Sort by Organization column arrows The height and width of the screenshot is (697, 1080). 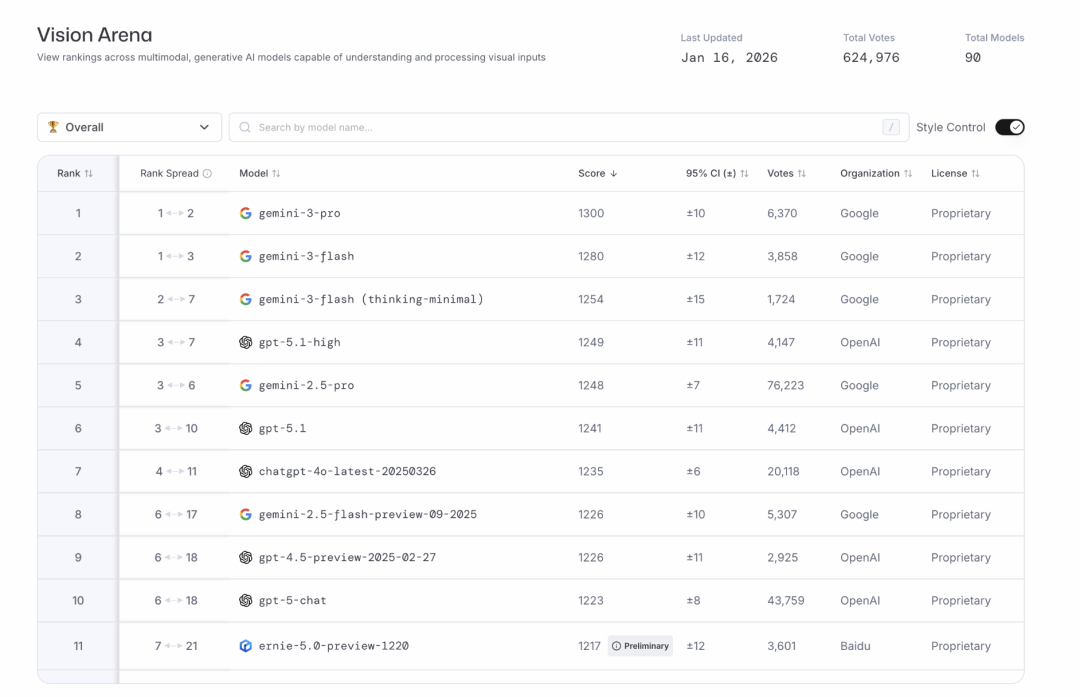click(x=908, y=174)
